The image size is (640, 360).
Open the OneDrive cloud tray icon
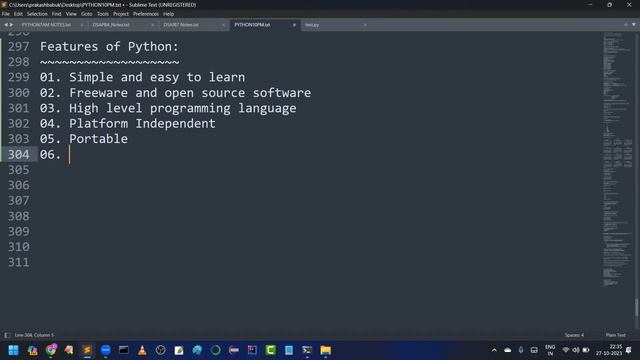pos(507,350)
